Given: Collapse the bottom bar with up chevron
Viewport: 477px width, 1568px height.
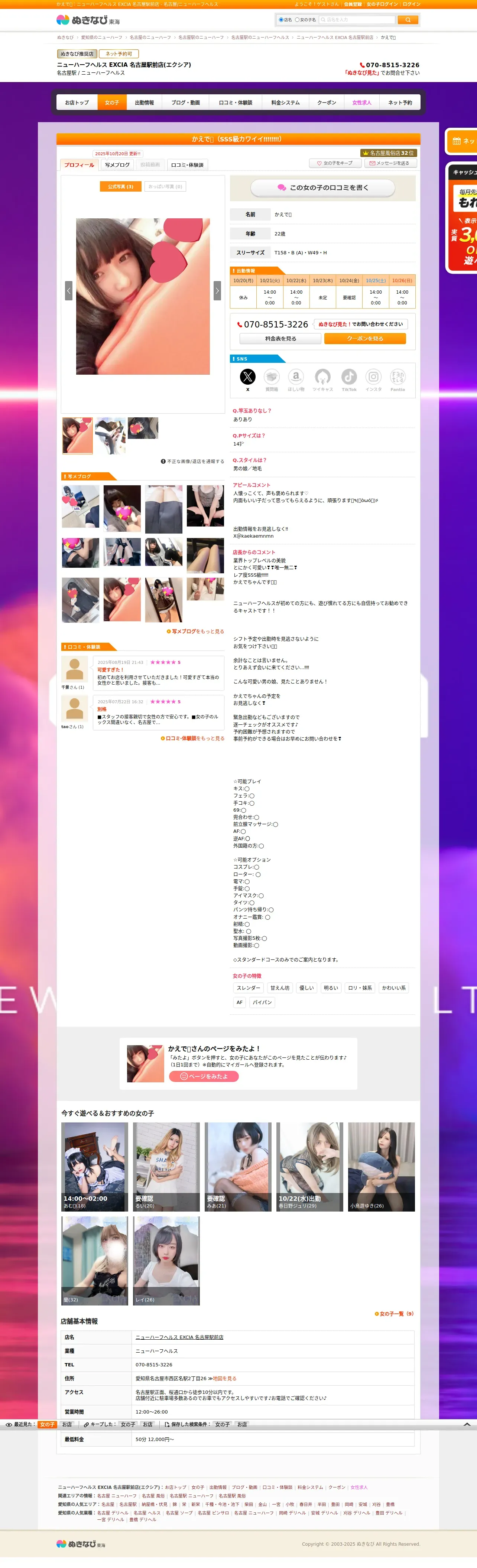Looking at the screenshot, I should [x=467, y=1424].
